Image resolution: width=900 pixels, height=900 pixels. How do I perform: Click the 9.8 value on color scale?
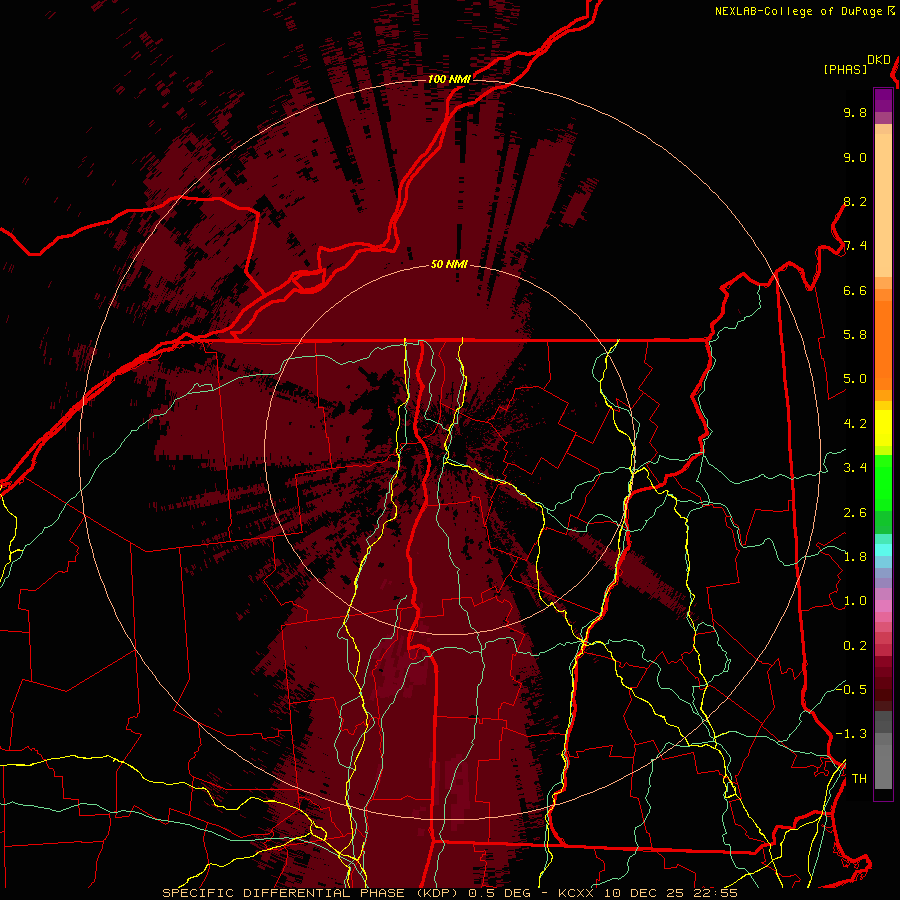[x=855, y=112]
